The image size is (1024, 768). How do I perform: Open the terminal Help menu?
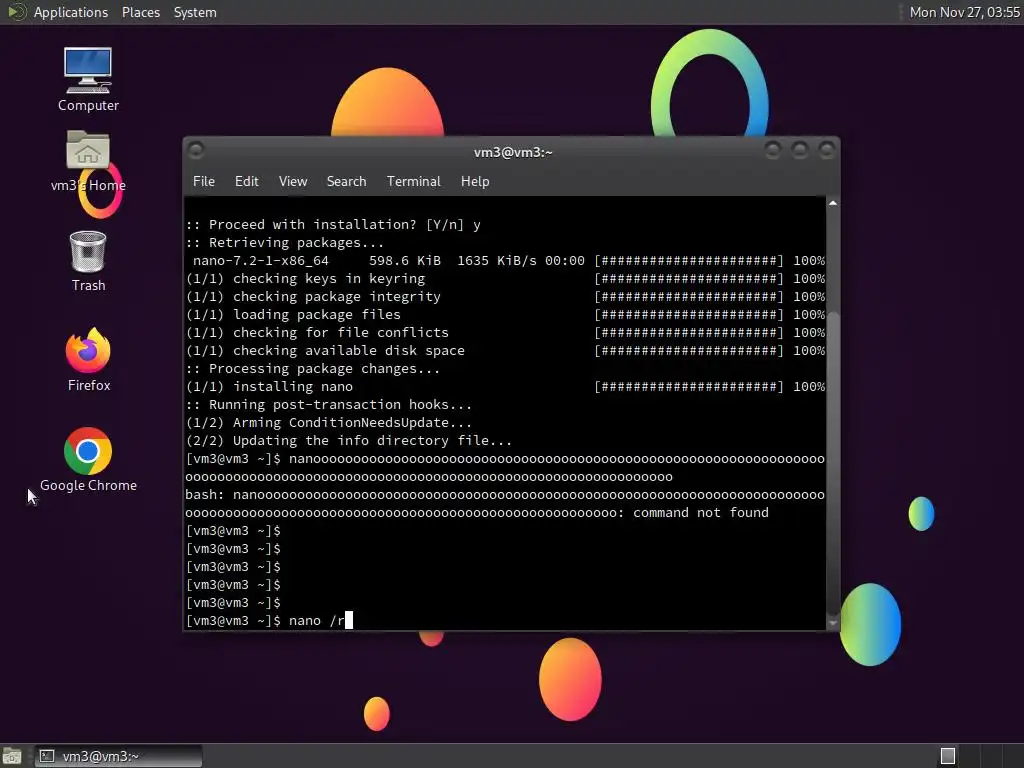[475, 182]
